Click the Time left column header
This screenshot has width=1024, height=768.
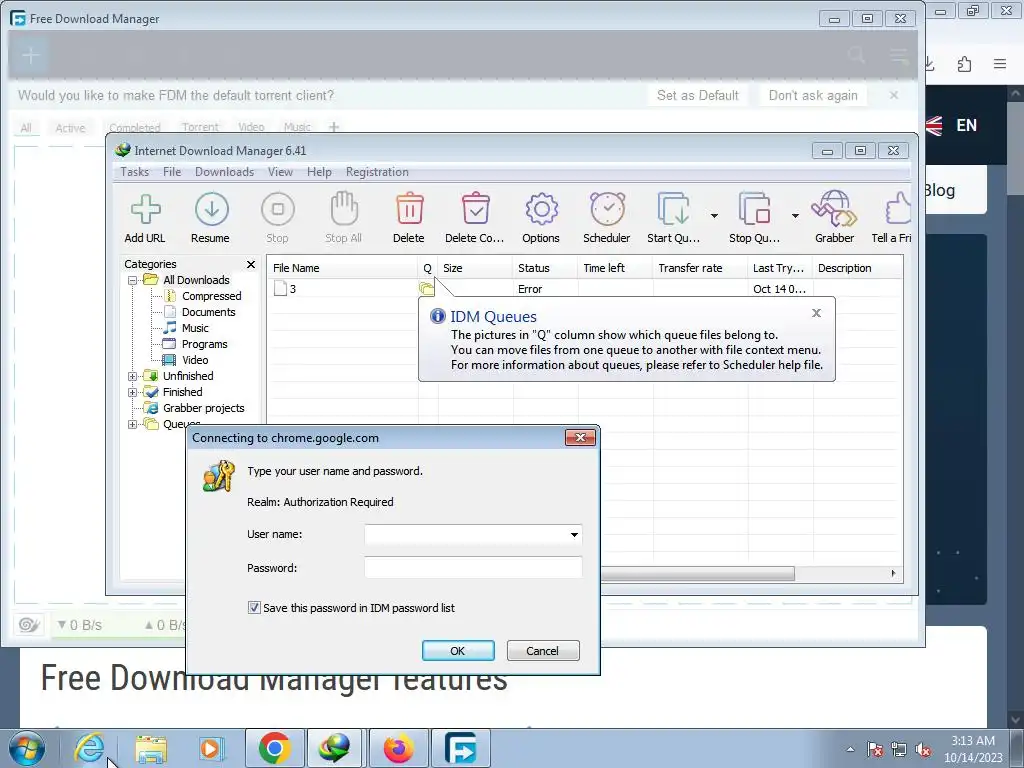pyautogui.click(x=615, y=268)
